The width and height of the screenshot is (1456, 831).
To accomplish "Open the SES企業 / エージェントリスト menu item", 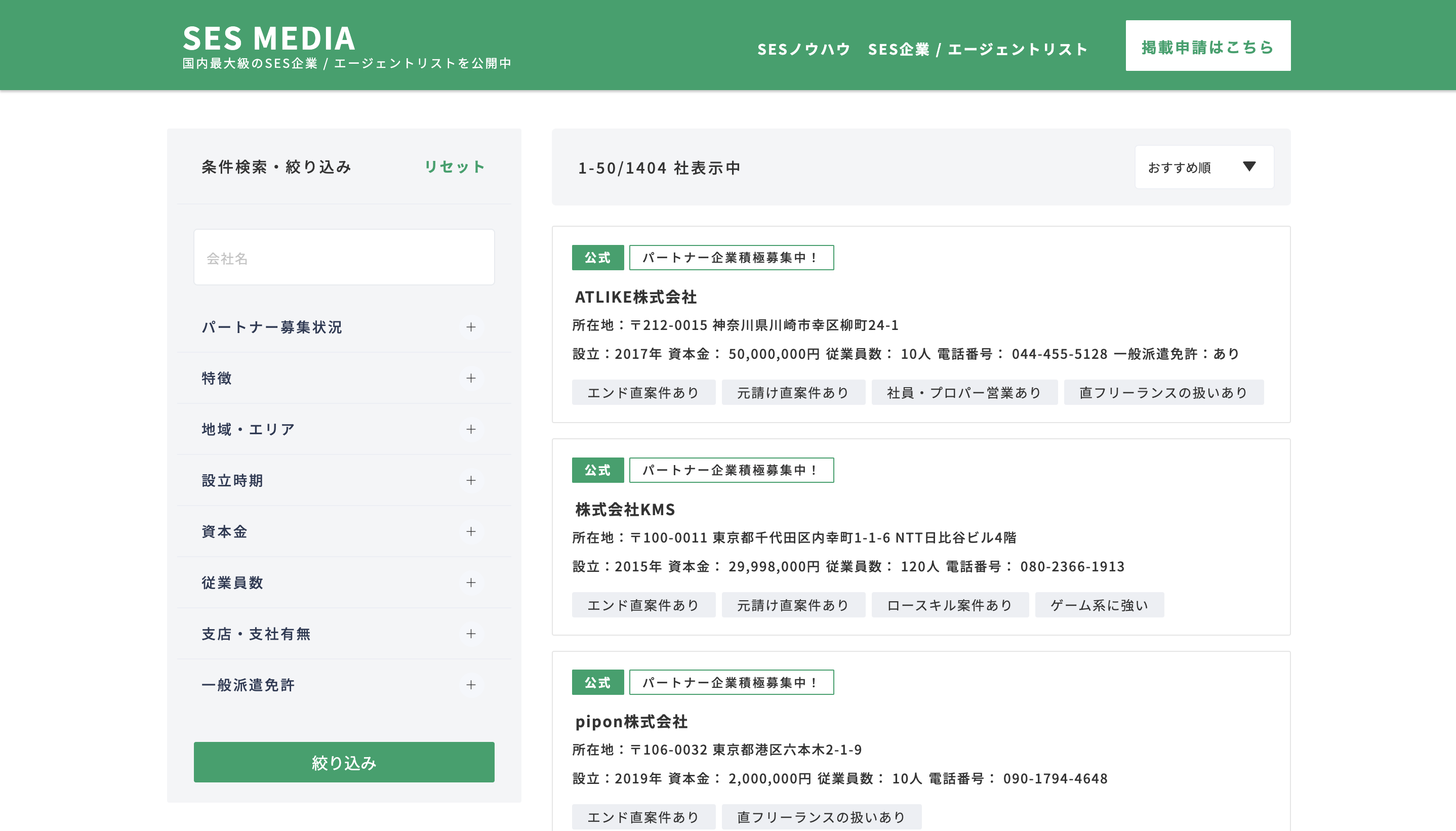I will [x=978, y=49].
